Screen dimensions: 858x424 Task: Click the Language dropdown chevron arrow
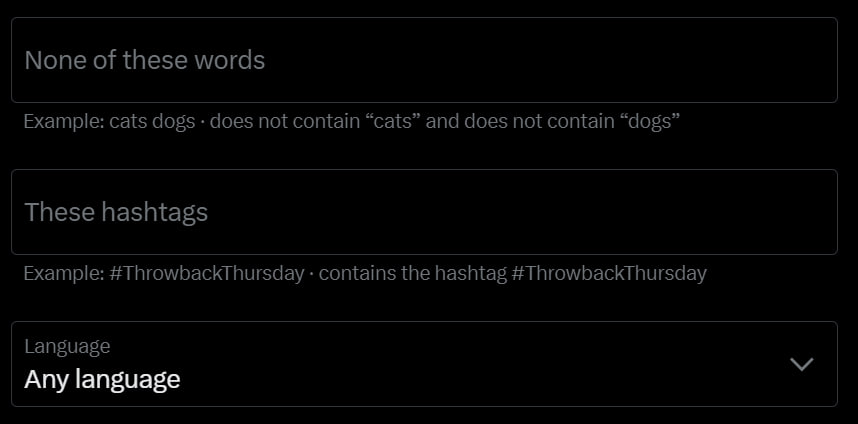click(x=801, y=364)
